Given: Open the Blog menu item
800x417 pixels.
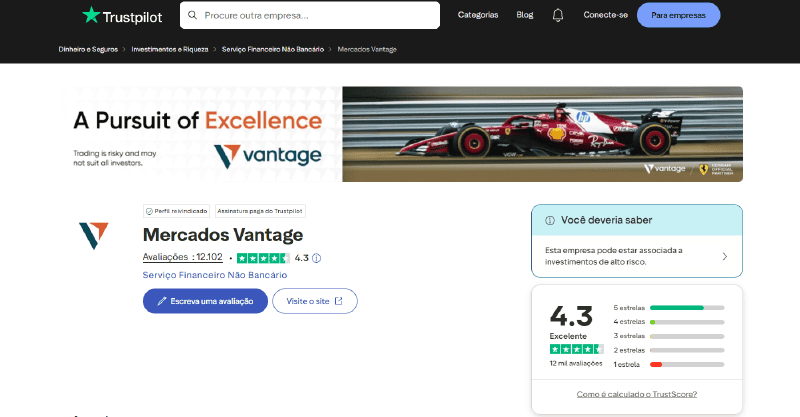Looking at the screenshot, I should click(x=524, y=15).
